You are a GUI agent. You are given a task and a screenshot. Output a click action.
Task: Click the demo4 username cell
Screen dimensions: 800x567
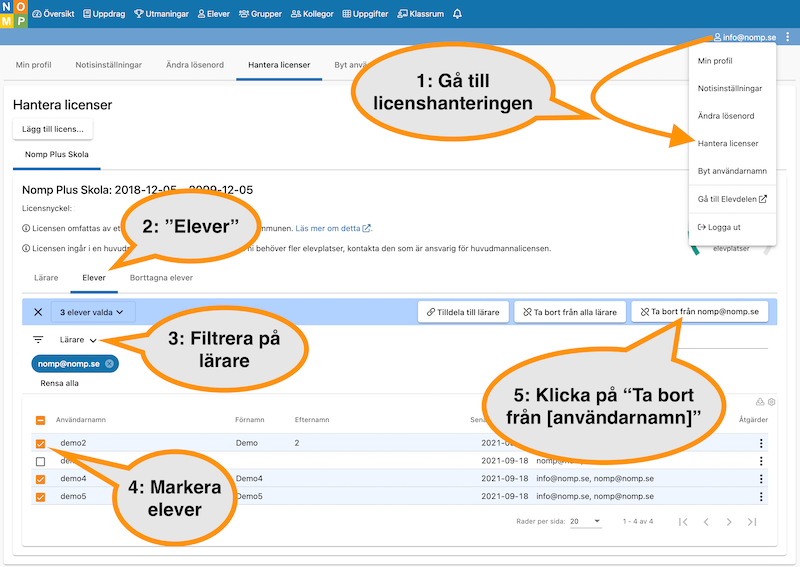point(73,479)
